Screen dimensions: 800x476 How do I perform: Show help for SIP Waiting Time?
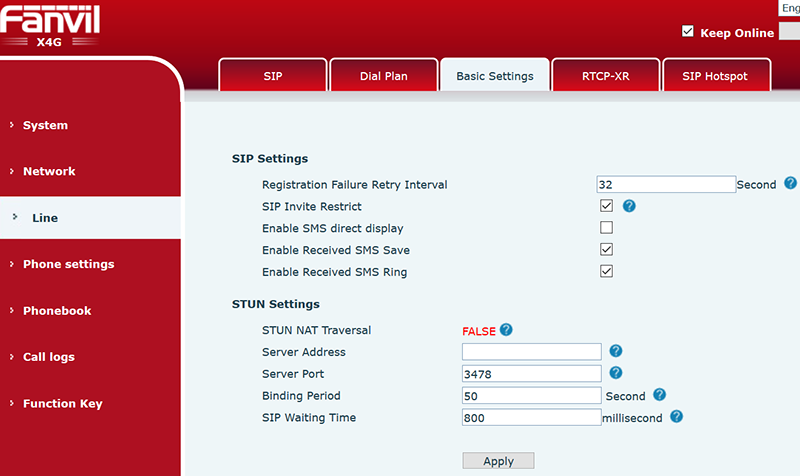[677, 416]
